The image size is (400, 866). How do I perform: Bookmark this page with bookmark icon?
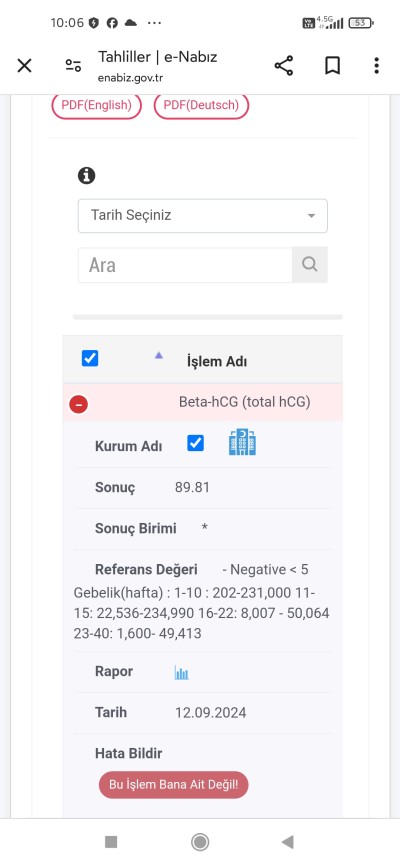332,66
